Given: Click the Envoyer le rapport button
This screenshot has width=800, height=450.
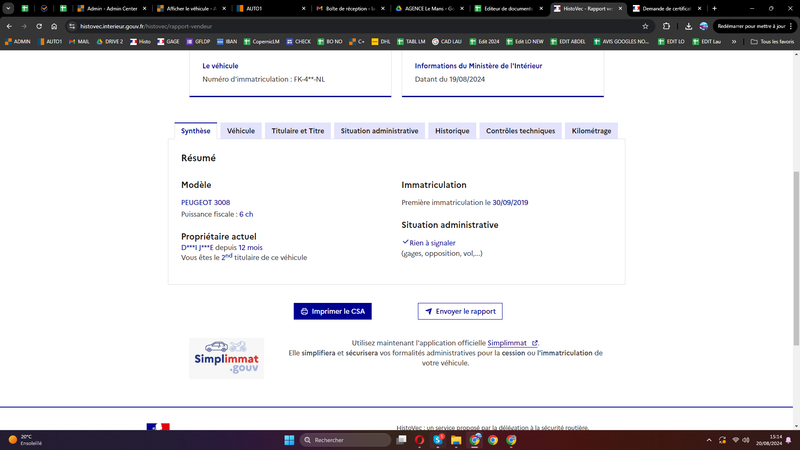Looking at the screenshot, I should 460,311.
